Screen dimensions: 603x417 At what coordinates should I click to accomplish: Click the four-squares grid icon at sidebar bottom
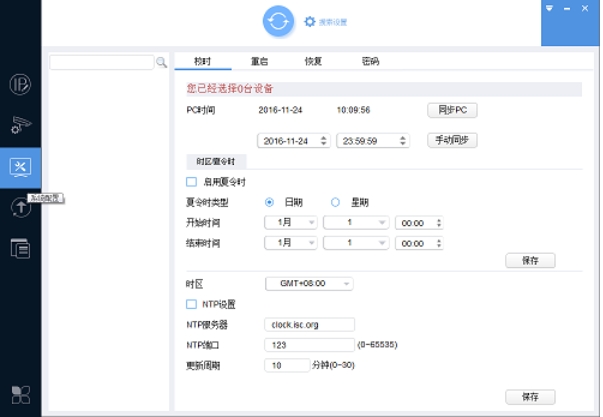click(x=21, y=395)
